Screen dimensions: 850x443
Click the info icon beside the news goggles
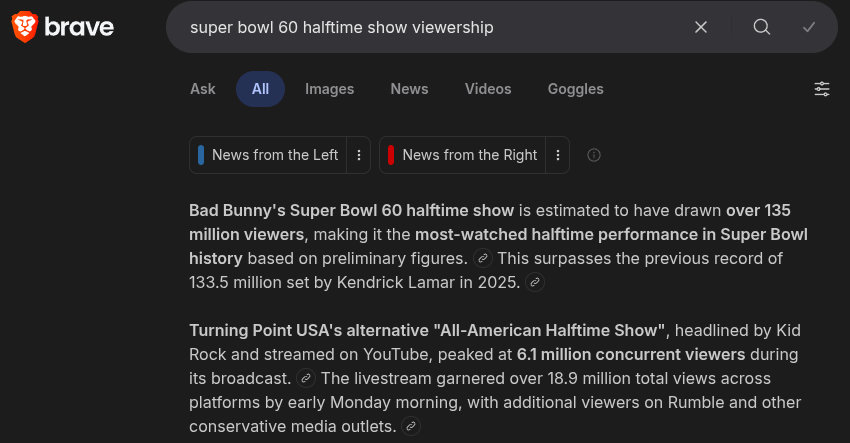pyautogui.click(x=594, y=155)
